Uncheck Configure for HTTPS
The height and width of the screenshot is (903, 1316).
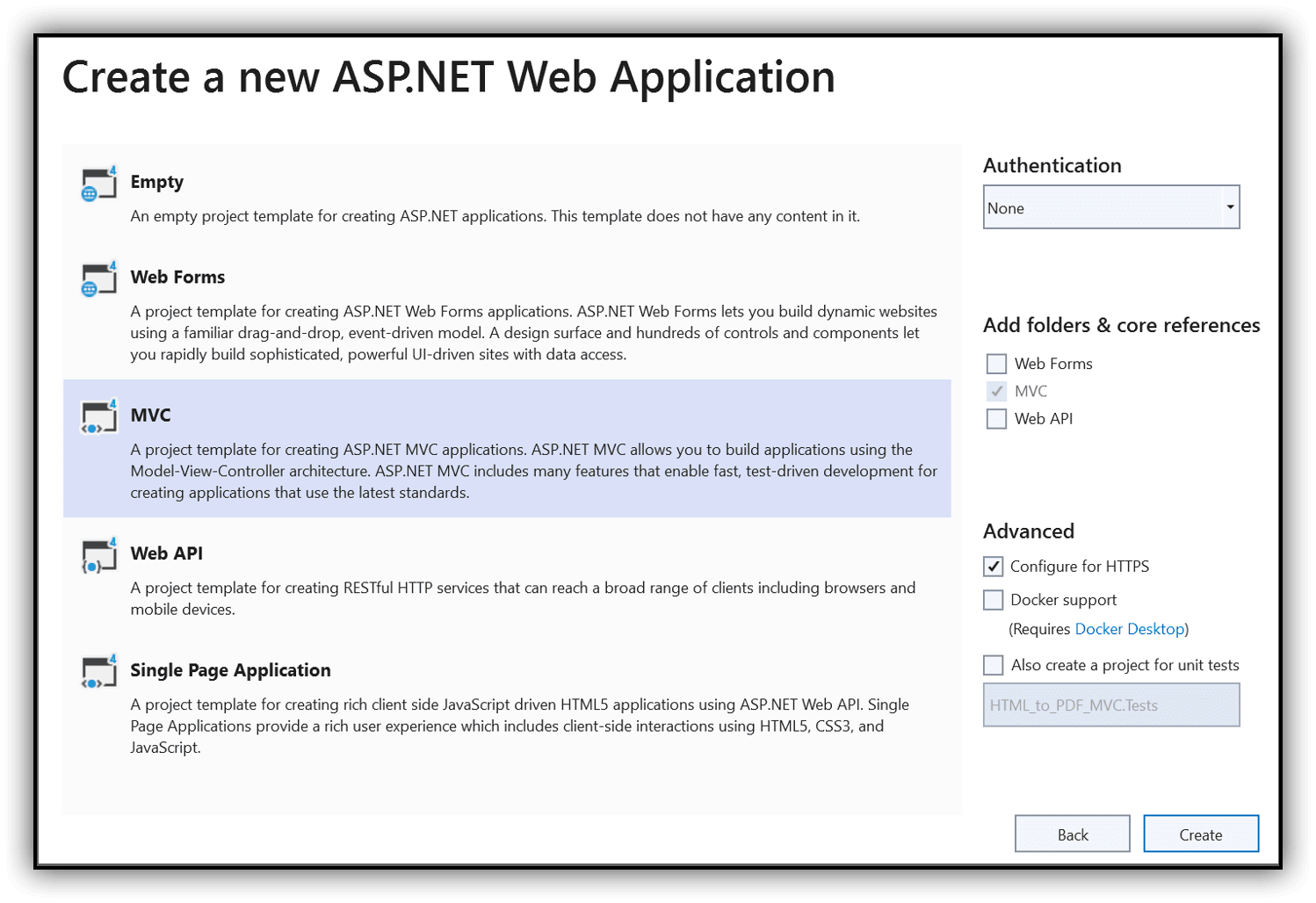(993, 566)
